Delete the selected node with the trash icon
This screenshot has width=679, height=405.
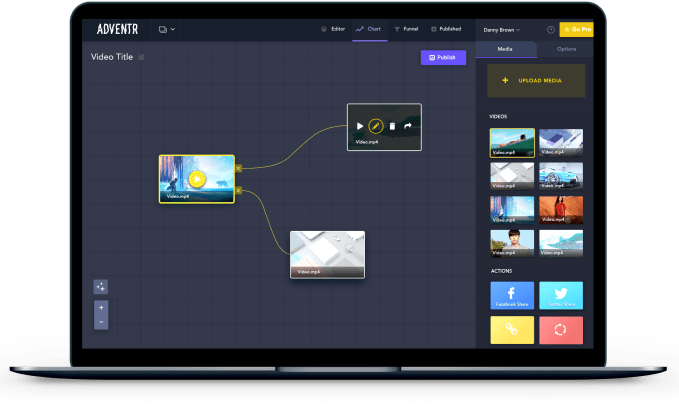(x=392, y=126)
